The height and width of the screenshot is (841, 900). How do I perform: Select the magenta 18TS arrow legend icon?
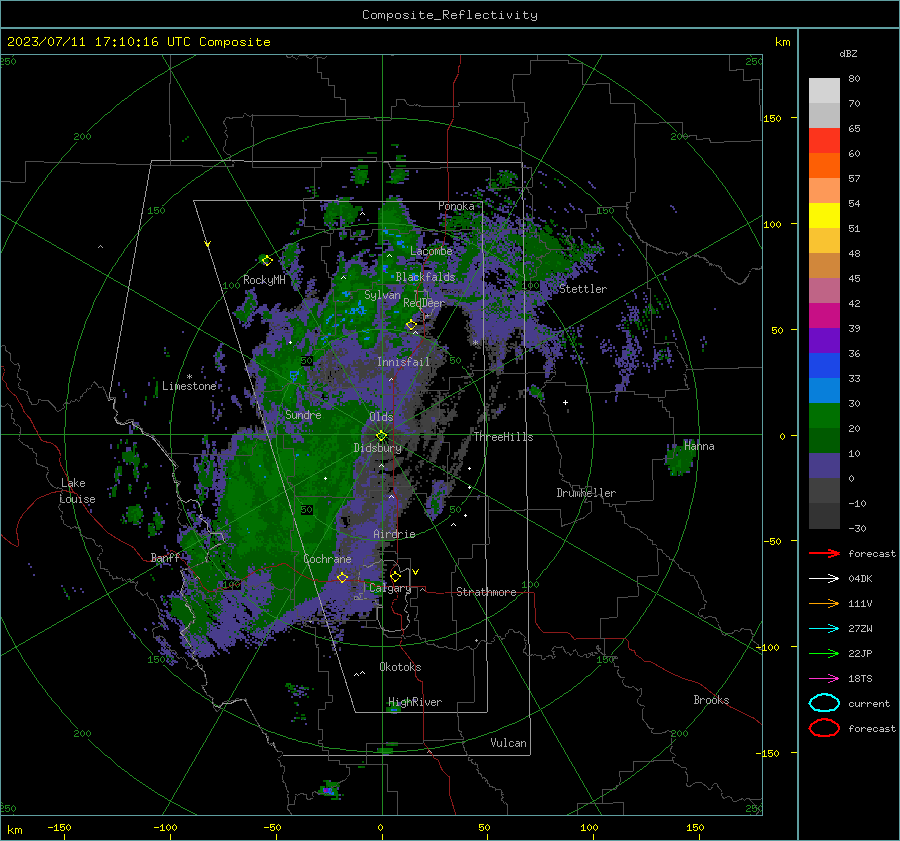coord(824,679)
